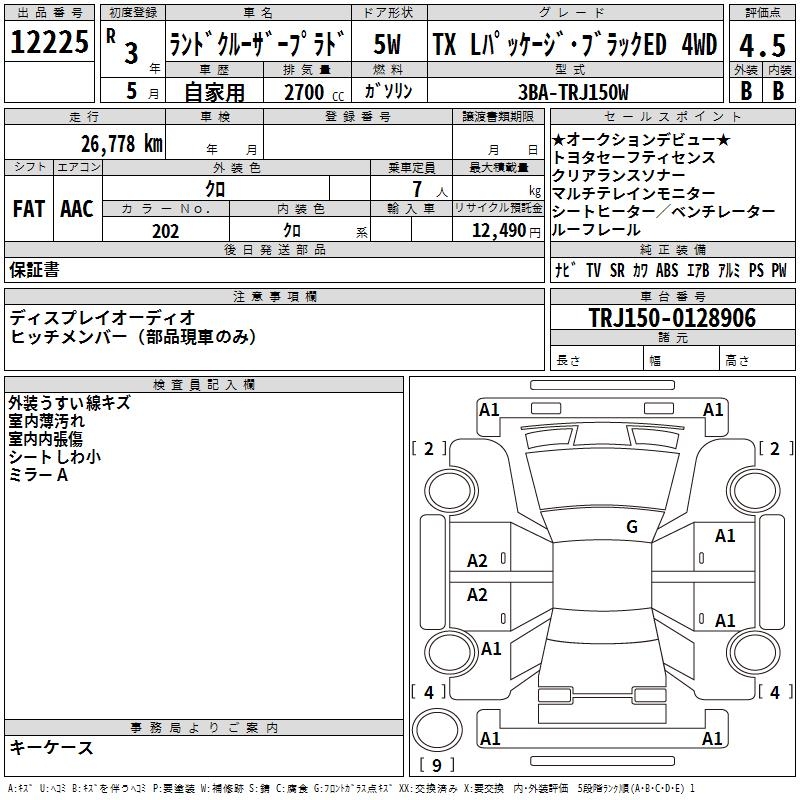The height and width of the screenshot is (800, 800).
Task: Click vehicle history value 自家用
Action: point(214,92)
